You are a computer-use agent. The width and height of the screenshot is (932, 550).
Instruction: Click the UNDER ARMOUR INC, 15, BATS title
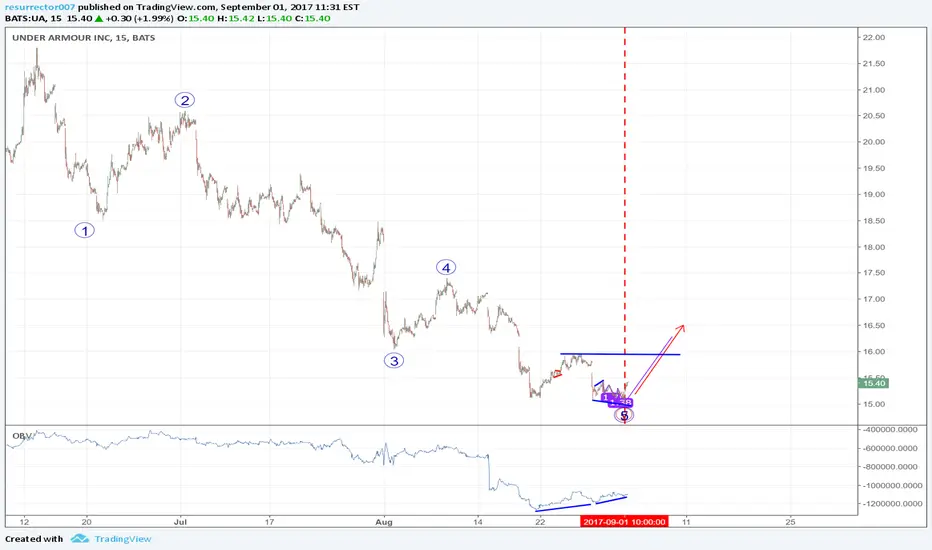(84, 37)
